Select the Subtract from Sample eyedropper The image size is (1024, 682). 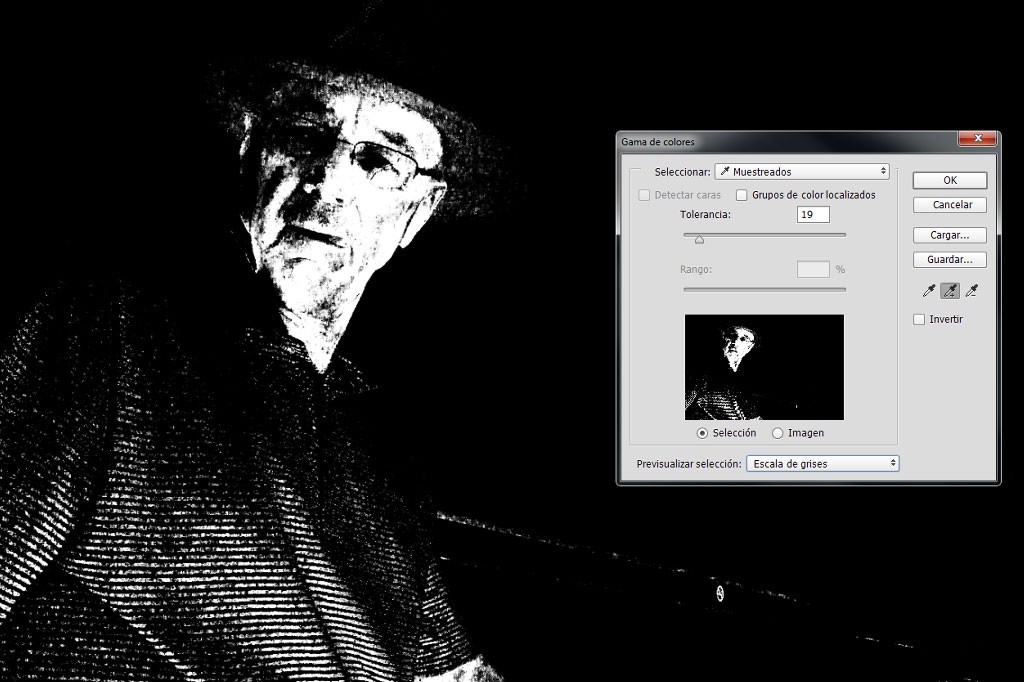(972, 291)
